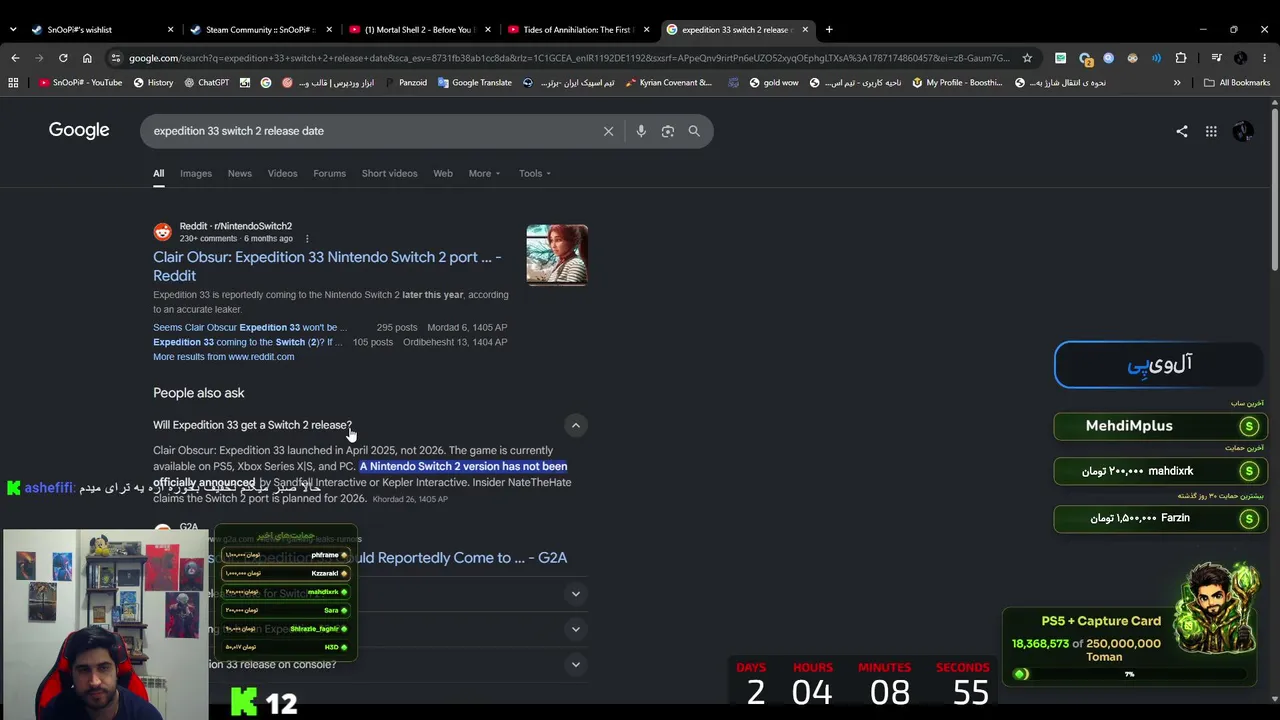Image resolution: width=1280 pixels, height=720 pixels.
Task: Select the Images search tab
Action: pos(196,173)
